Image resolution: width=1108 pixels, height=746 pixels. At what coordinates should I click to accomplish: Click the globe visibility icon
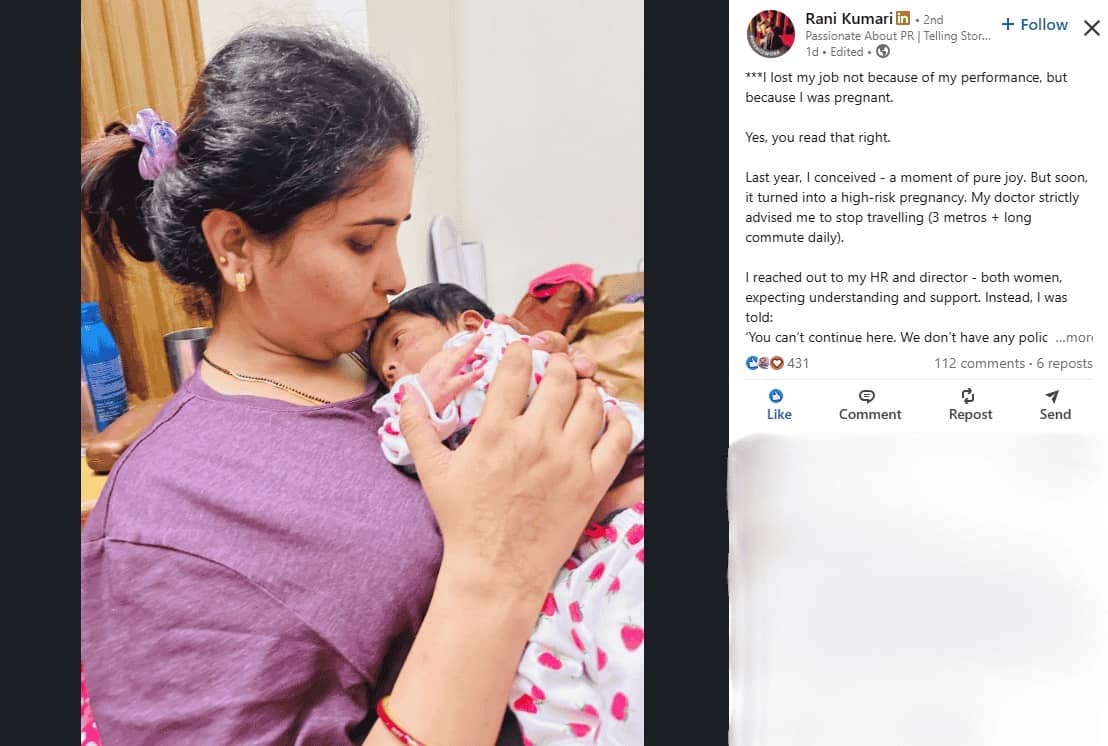coord(883,52)
